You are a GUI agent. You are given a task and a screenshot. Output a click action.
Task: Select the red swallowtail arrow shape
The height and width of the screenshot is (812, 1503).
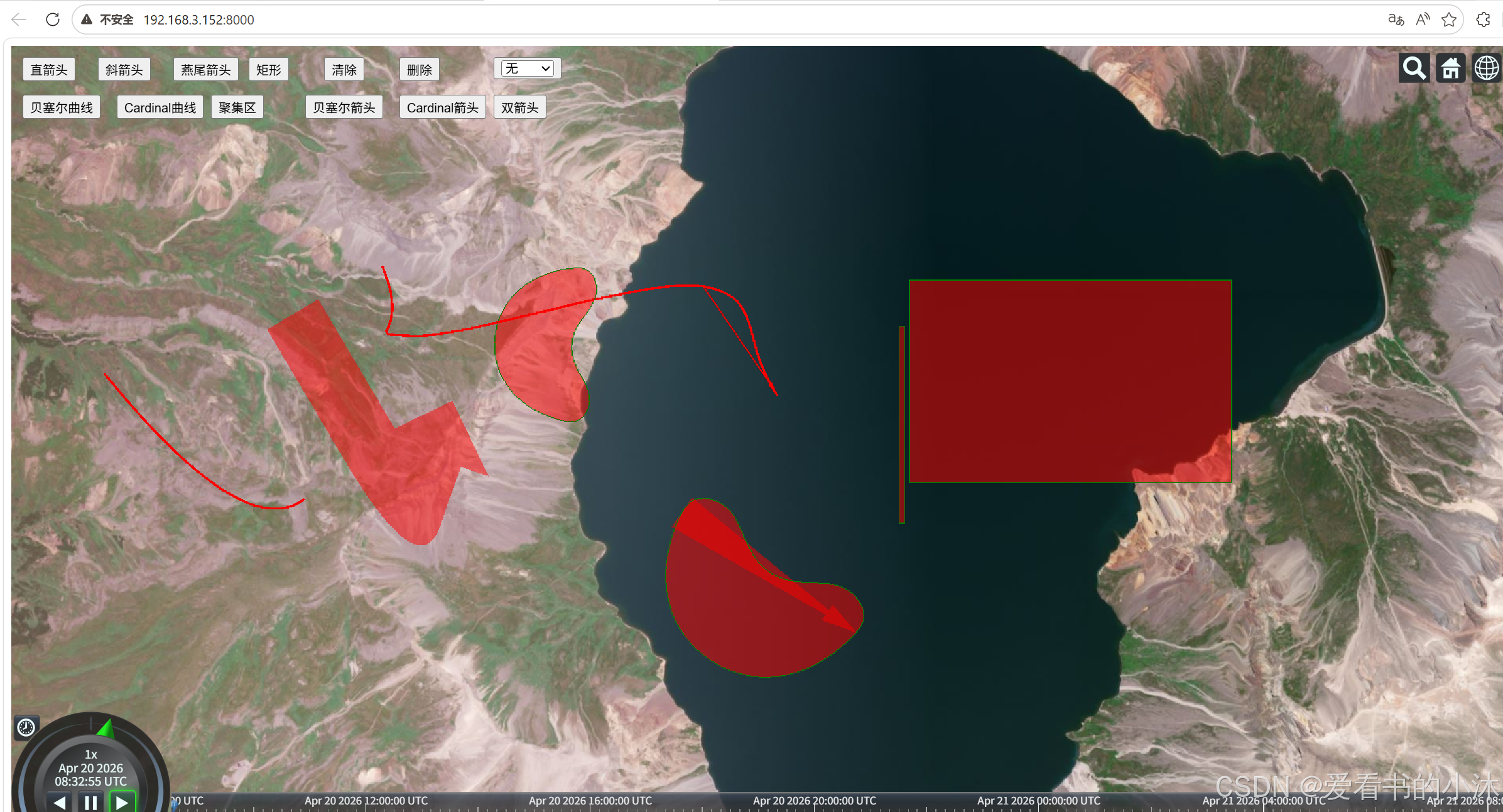(377, 421)
